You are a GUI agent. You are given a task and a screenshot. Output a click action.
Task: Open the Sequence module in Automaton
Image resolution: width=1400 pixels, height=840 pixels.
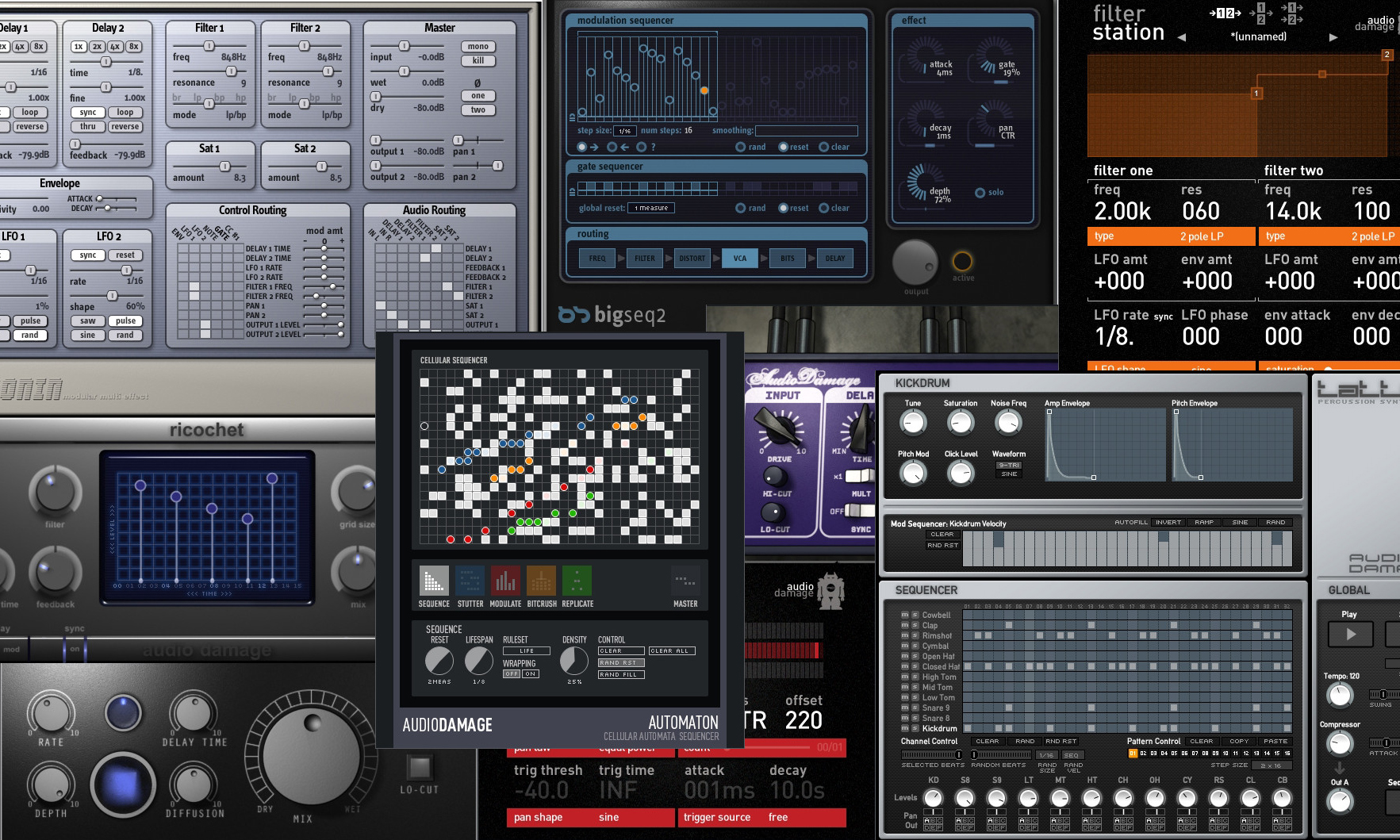[434, 581]
